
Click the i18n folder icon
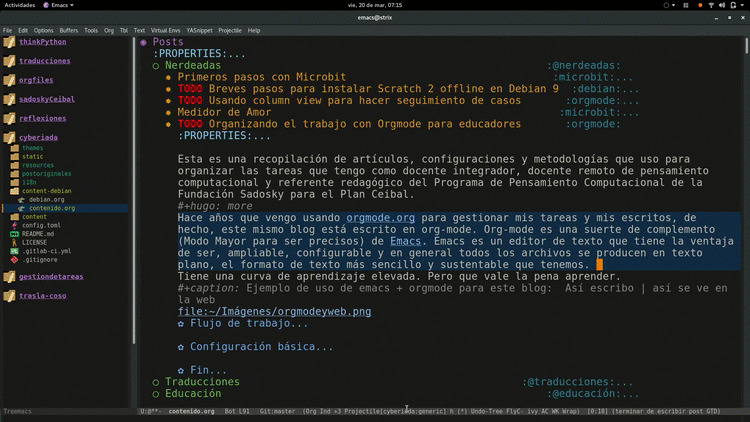pyautogui.click(x=15, y=182)
